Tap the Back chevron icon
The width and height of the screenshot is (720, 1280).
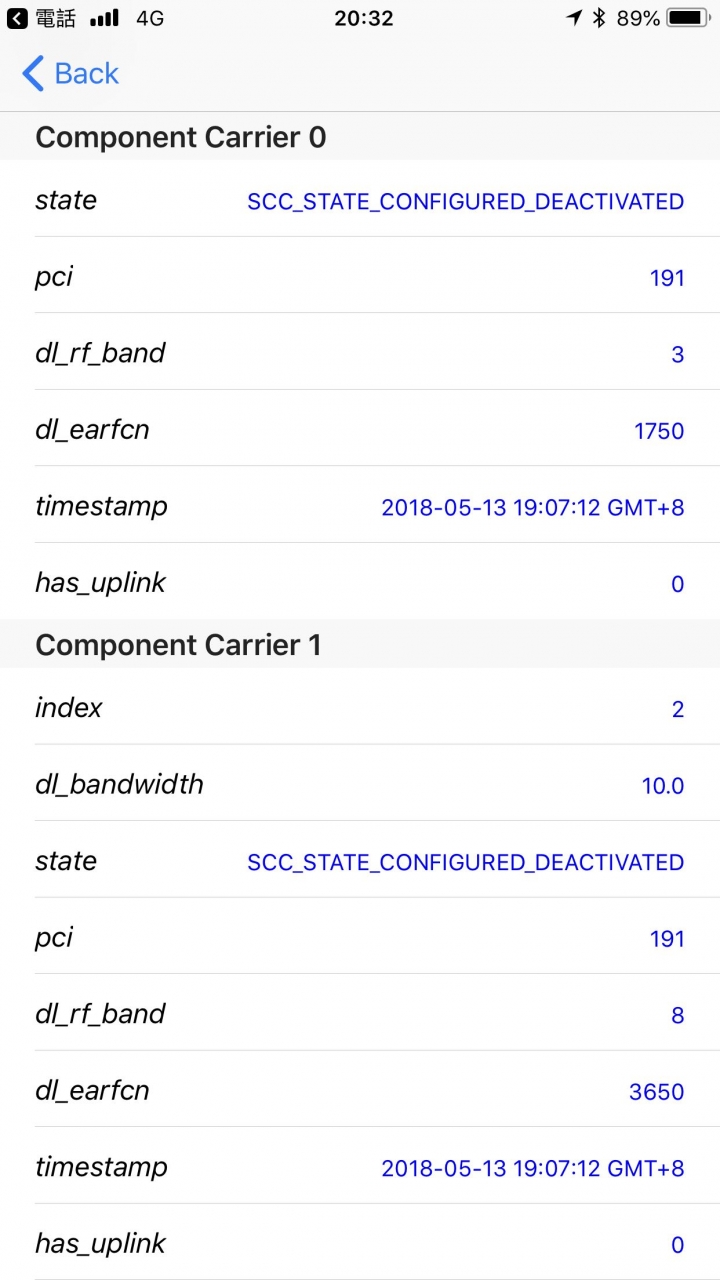coord(33,74)
